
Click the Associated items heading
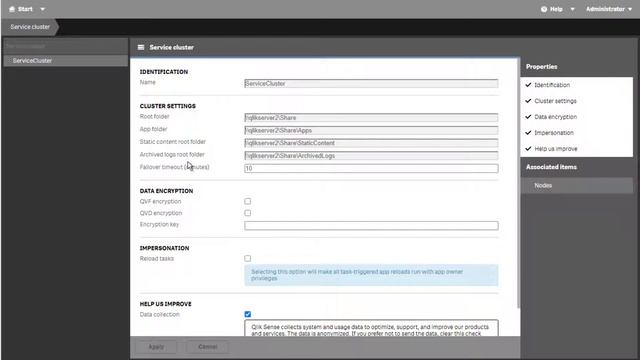click(551, 167)
